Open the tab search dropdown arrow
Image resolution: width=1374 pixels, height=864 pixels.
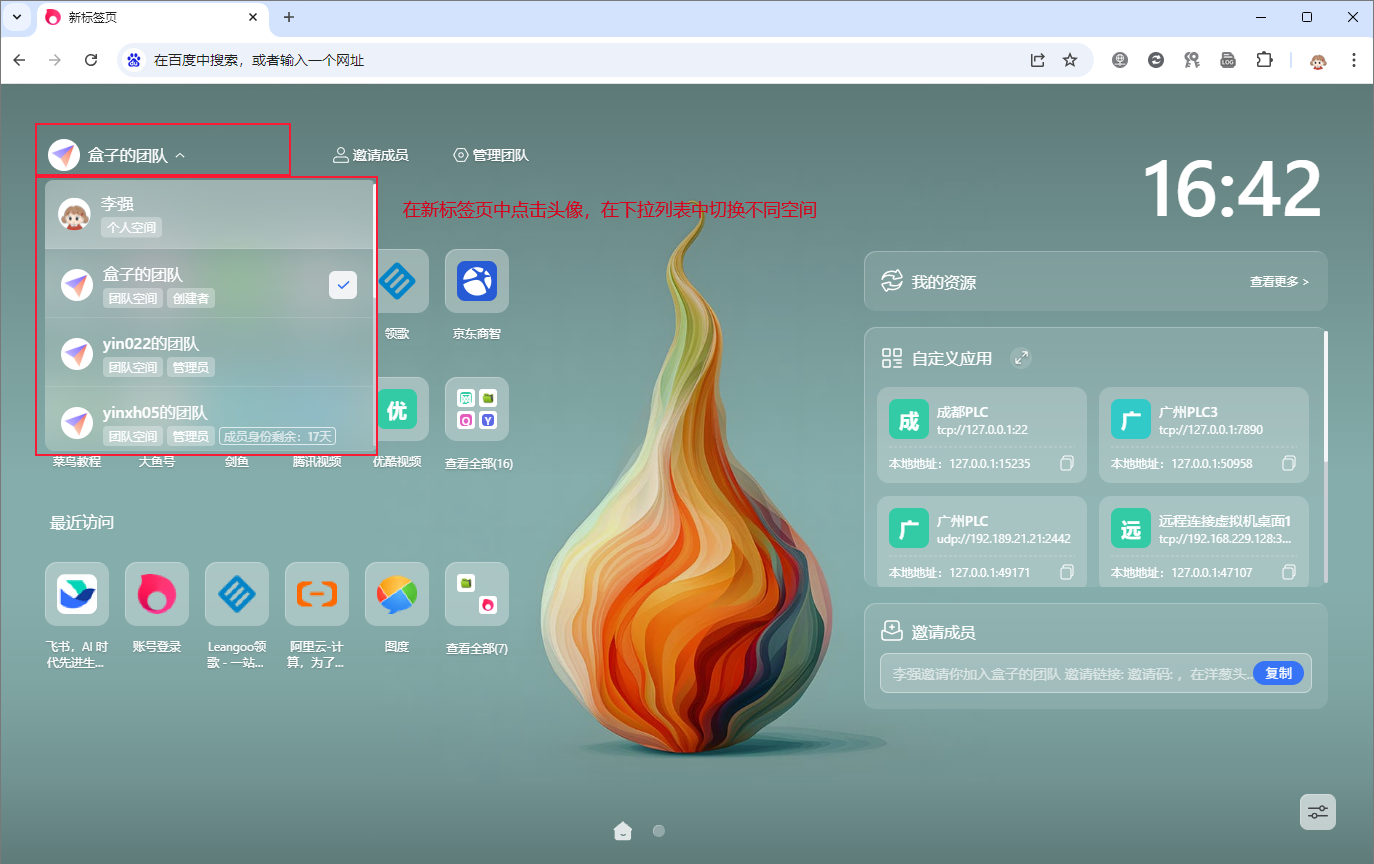pyautogui.click(x=16, y=17)
